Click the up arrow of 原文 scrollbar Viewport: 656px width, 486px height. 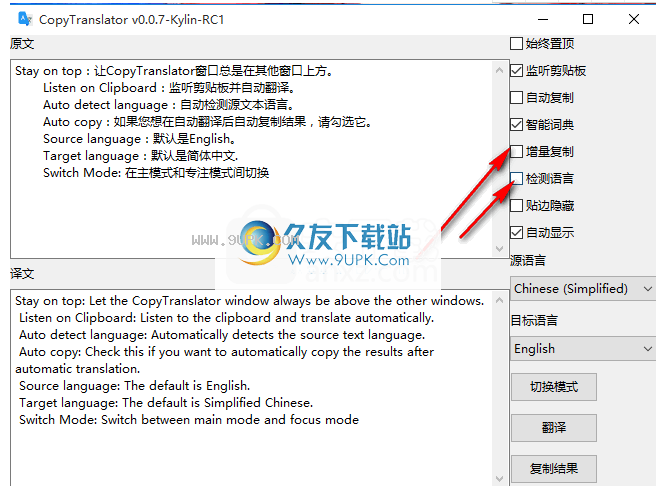499,70
